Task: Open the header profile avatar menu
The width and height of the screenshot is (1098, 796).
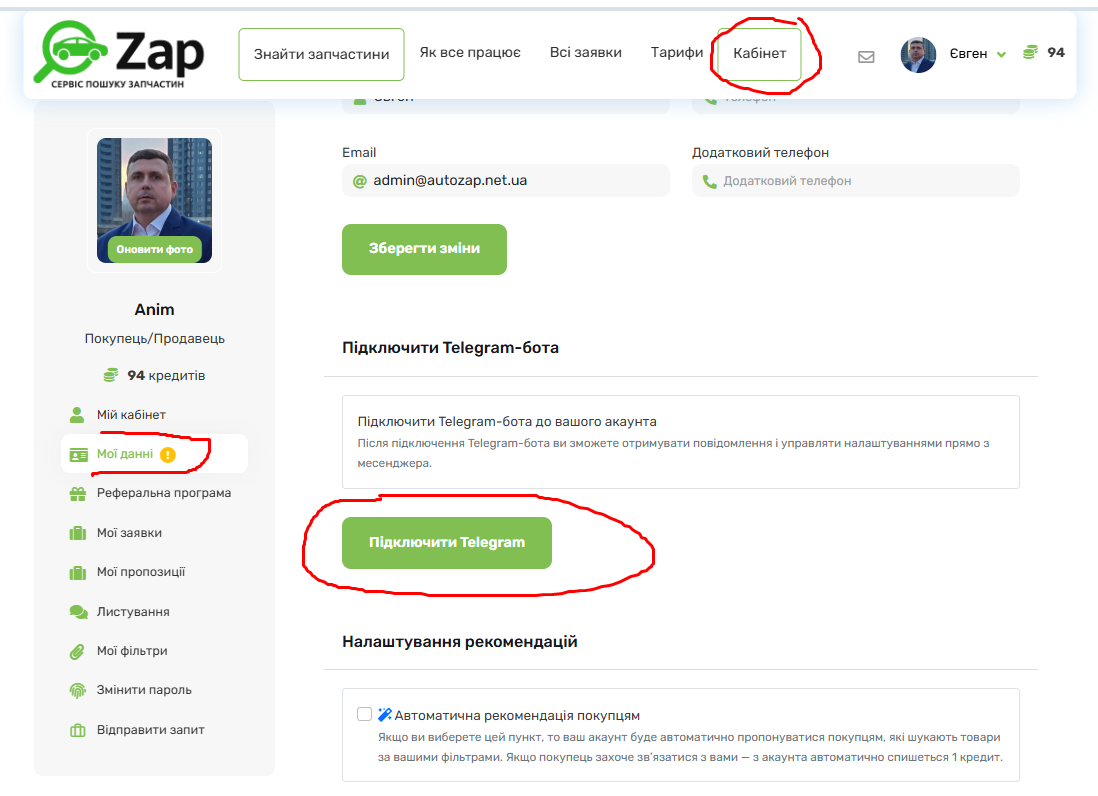Action: tap(918, 55)
